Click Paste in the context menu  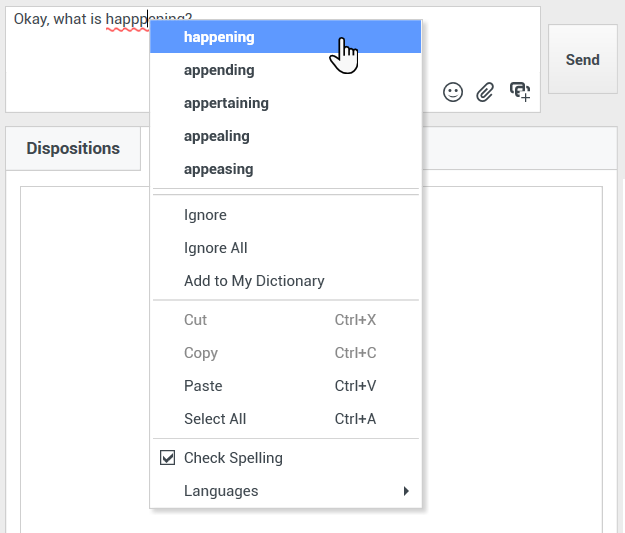pos(203,386)
